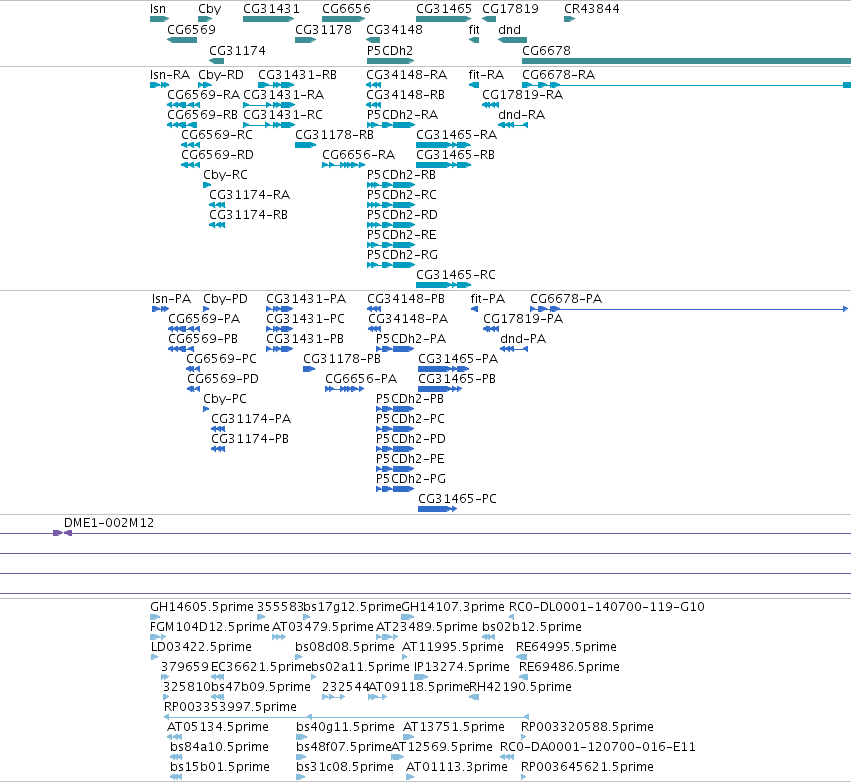Open transcript CG31174-RA
The image size is (851, 782).
[x=217, y=205]
